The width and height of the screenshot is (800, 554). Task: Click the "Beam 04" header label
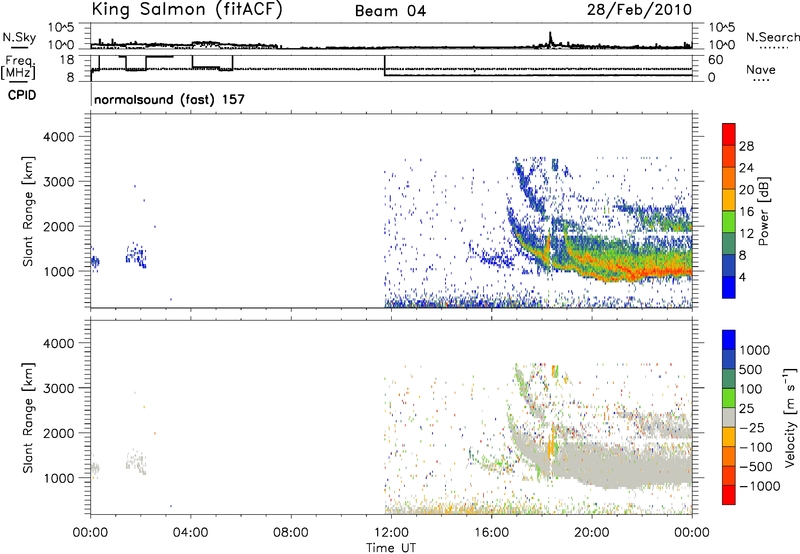pyautogui.click(x=390, y=11)
